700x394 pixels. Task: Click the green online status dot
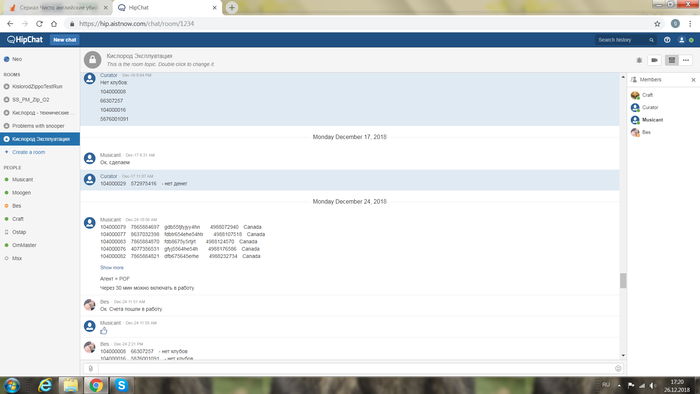pos(691,40)
